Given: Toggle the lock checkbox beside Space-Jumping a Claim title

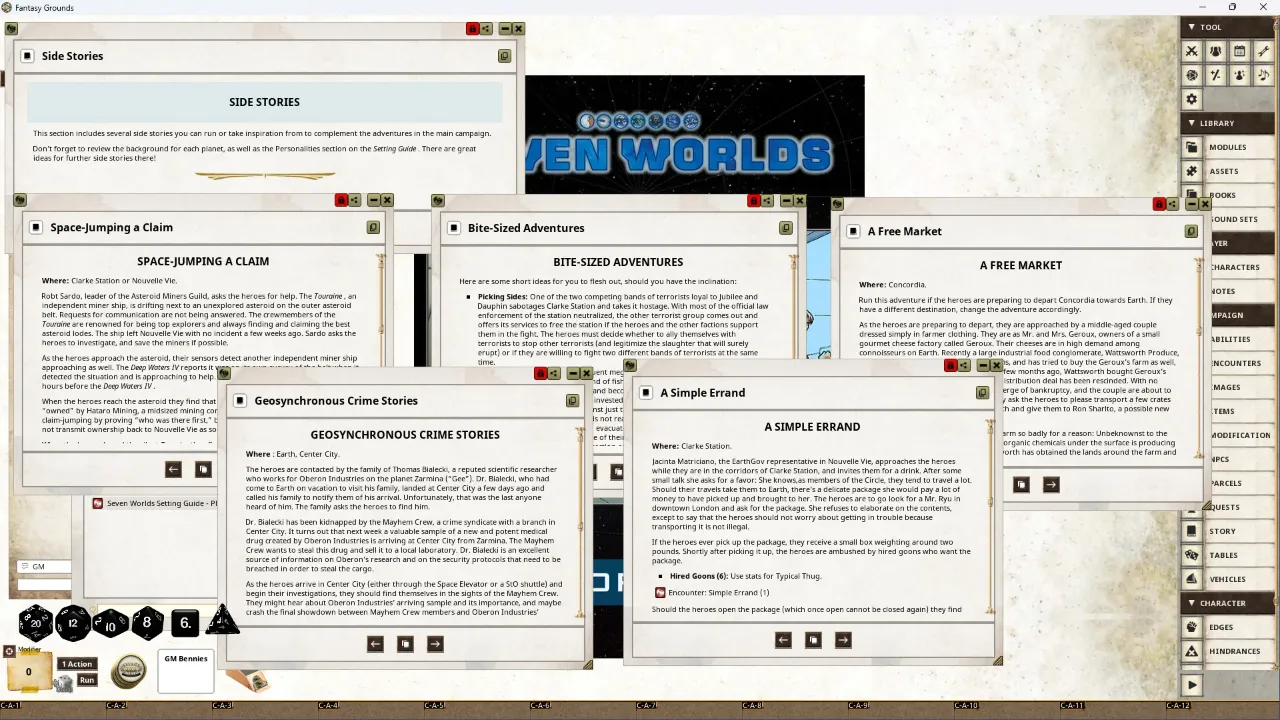Looking at the screenshot, I should pos(35,228).
